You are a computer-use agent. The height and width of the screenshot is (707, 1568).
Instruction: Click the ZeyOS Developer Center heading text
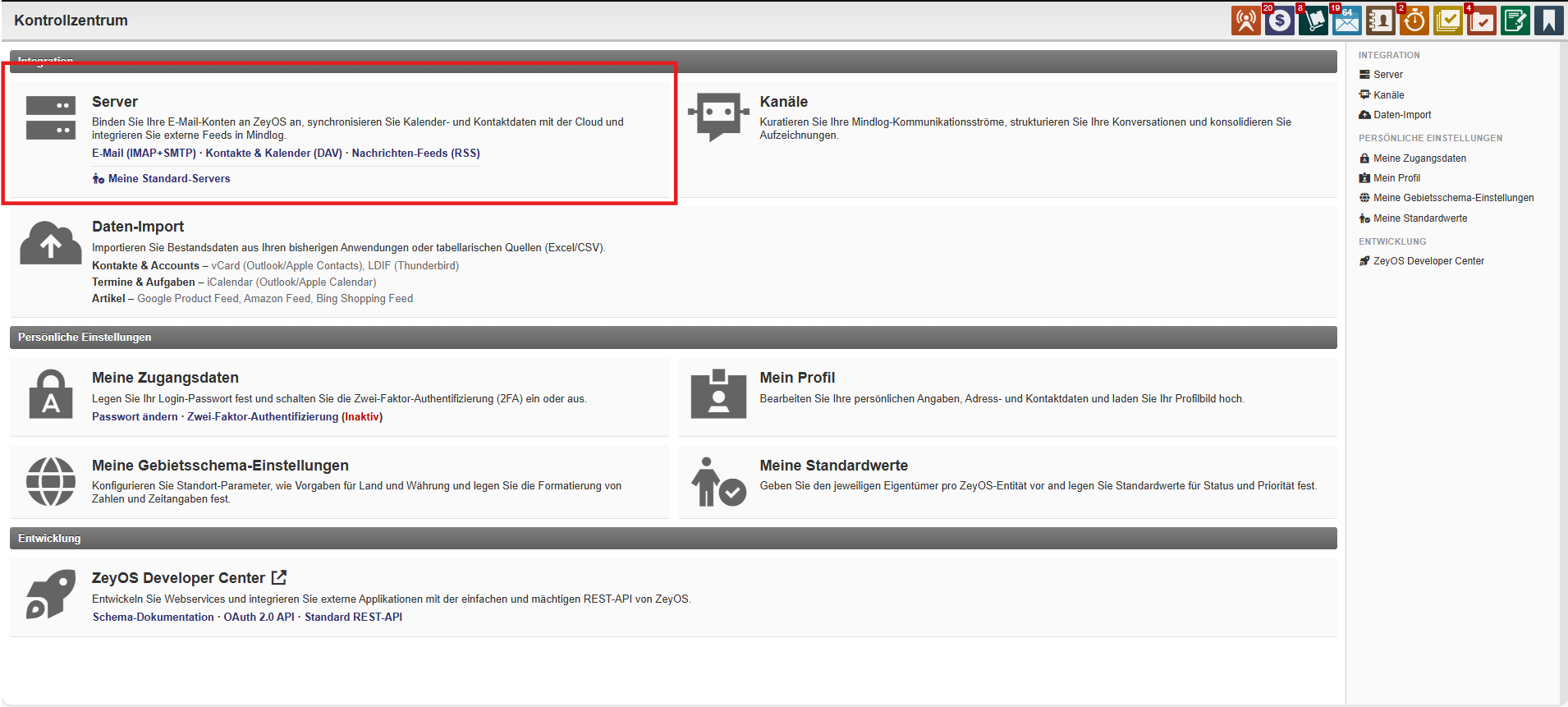tap(178, 578)
